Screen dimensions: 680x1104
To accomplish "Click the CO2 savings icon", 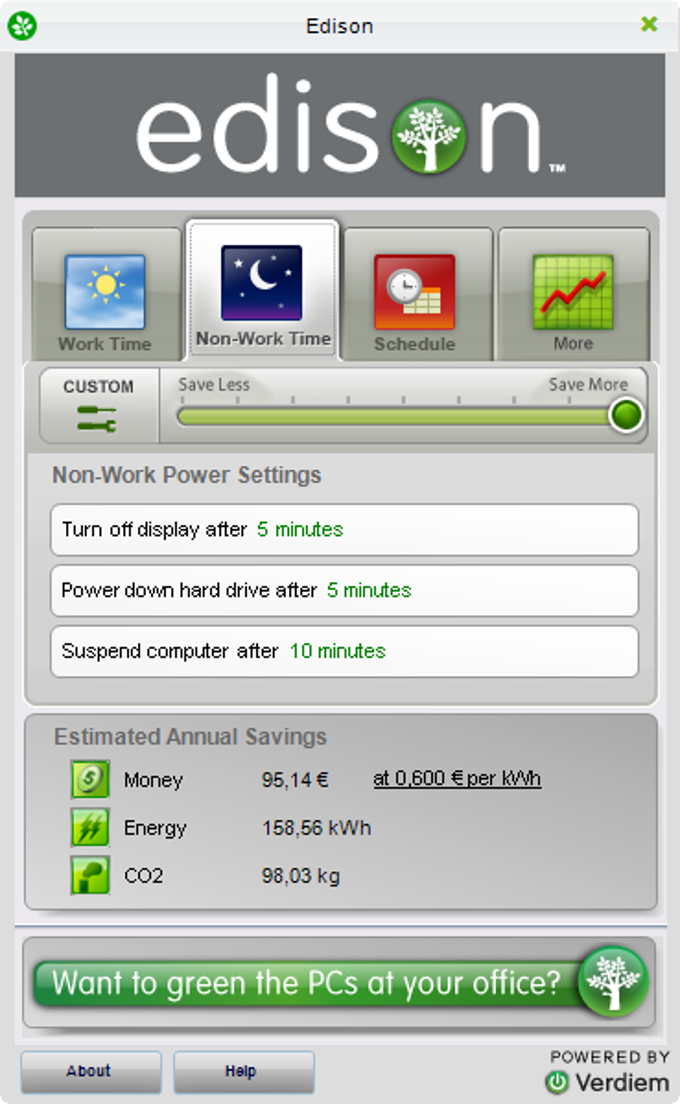I will pyautogui.click(x=90, y=875).
